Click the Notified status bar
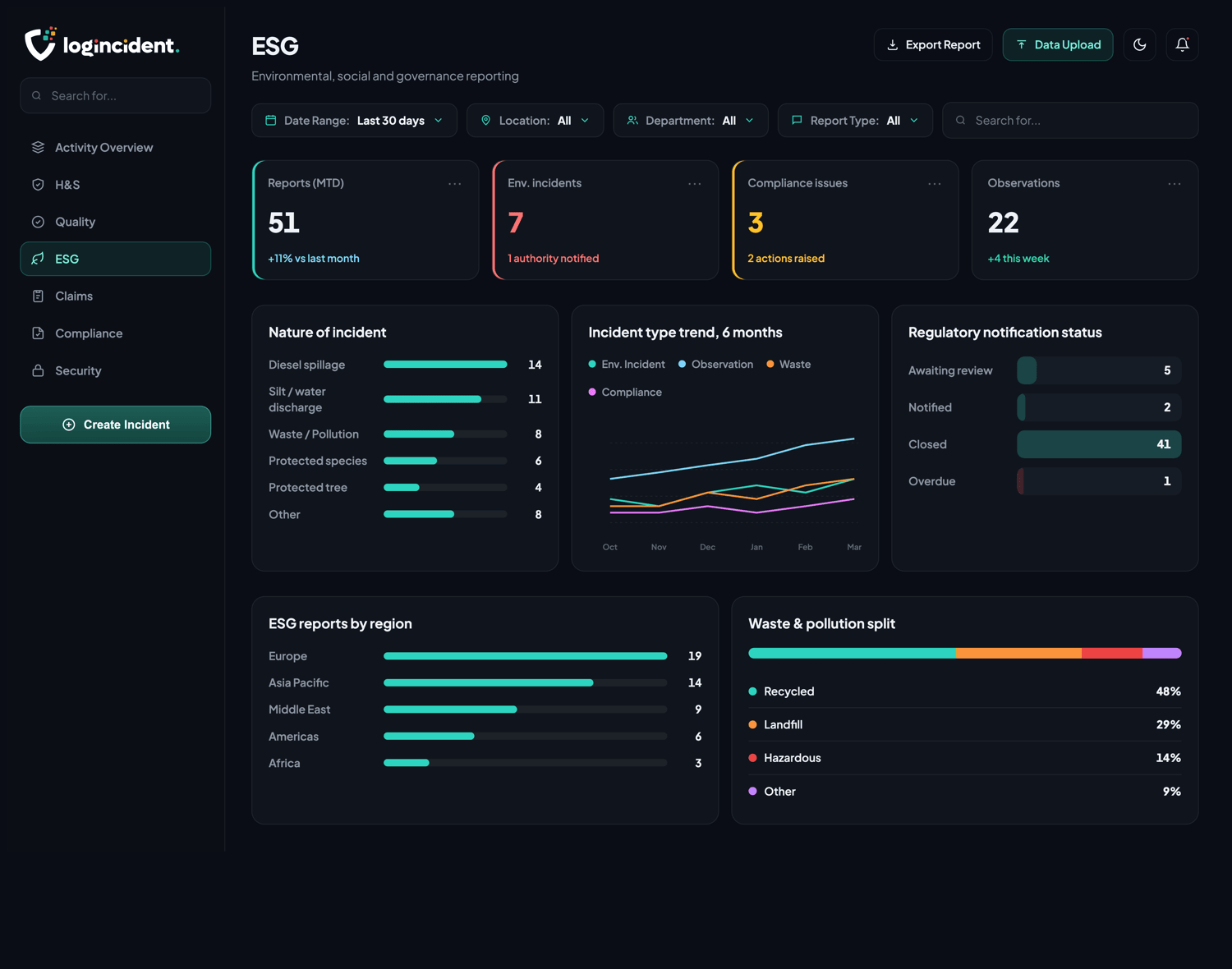 (x=1099, y=407)
